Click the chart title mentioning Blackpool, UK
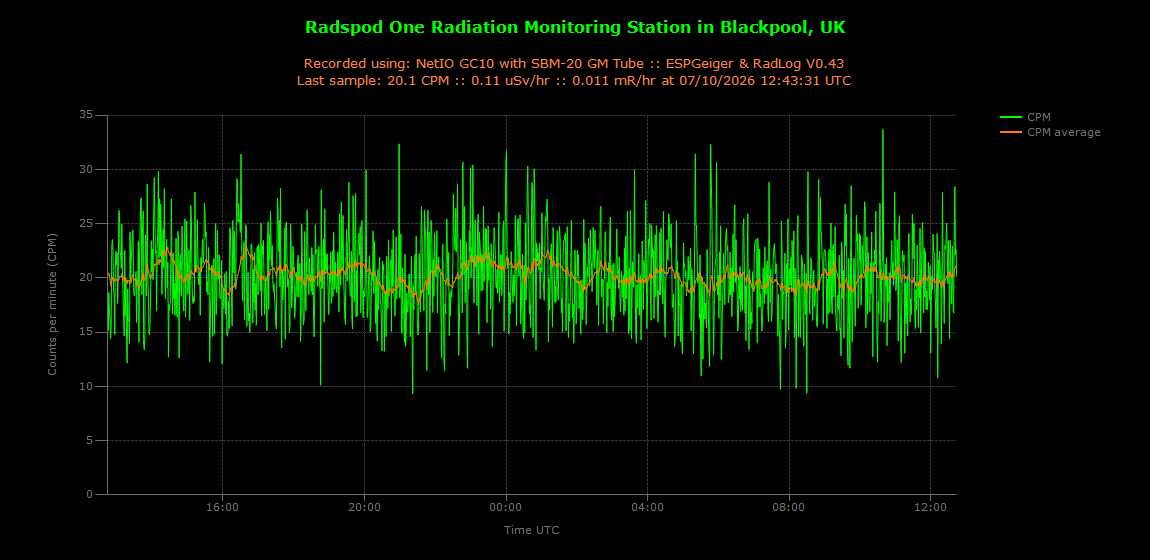1150x560 pixels. click(575, 28)
